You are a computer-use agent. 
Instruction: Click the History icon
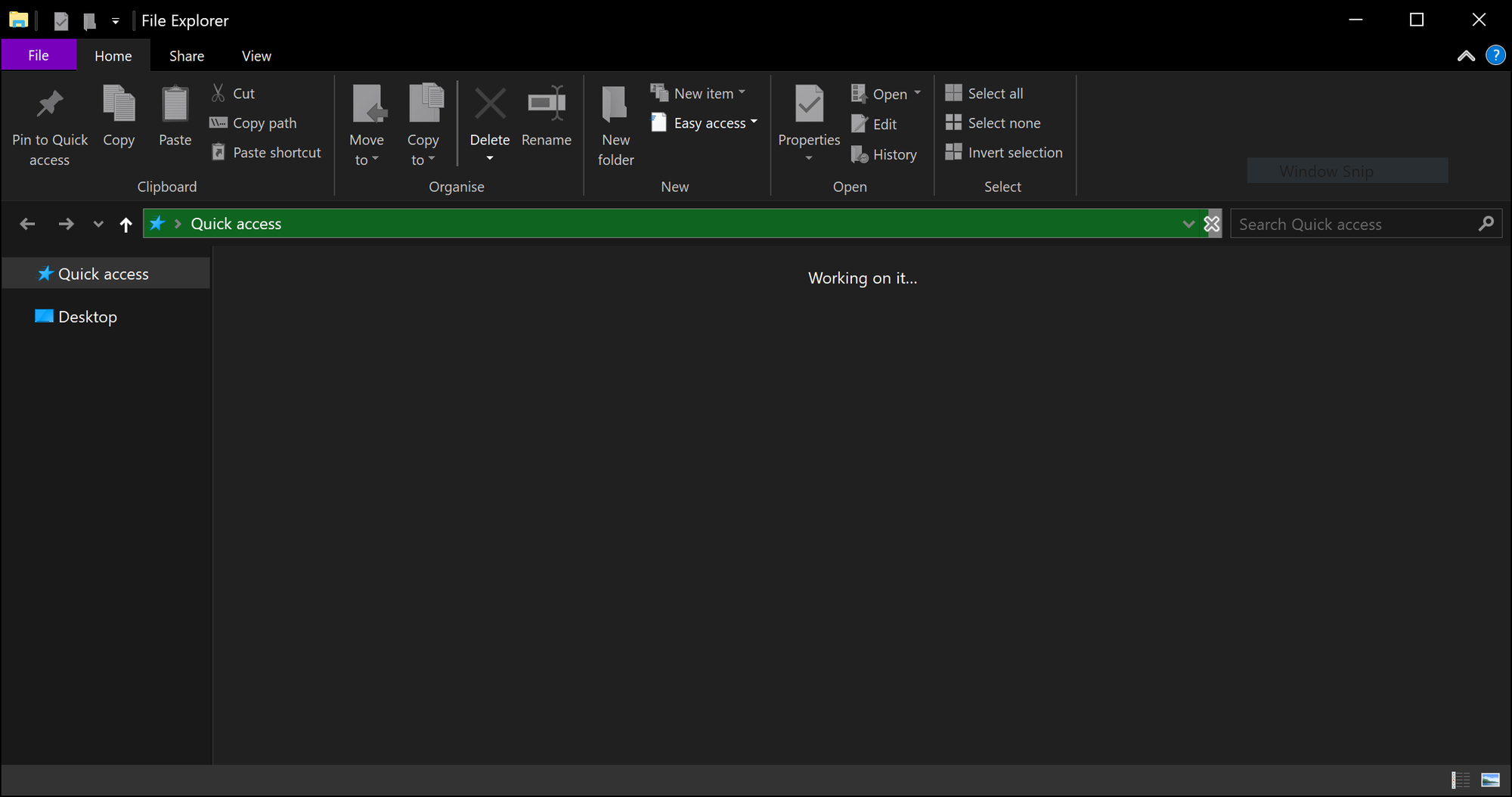click(x=860, y=154)
